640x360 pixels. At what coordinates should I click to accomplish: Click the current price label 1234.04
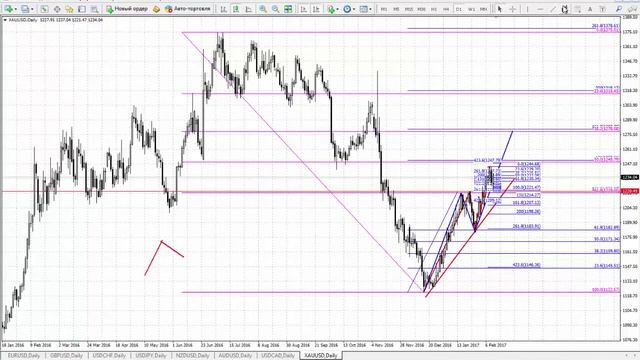pyautogui.click(x=630, y=177)
